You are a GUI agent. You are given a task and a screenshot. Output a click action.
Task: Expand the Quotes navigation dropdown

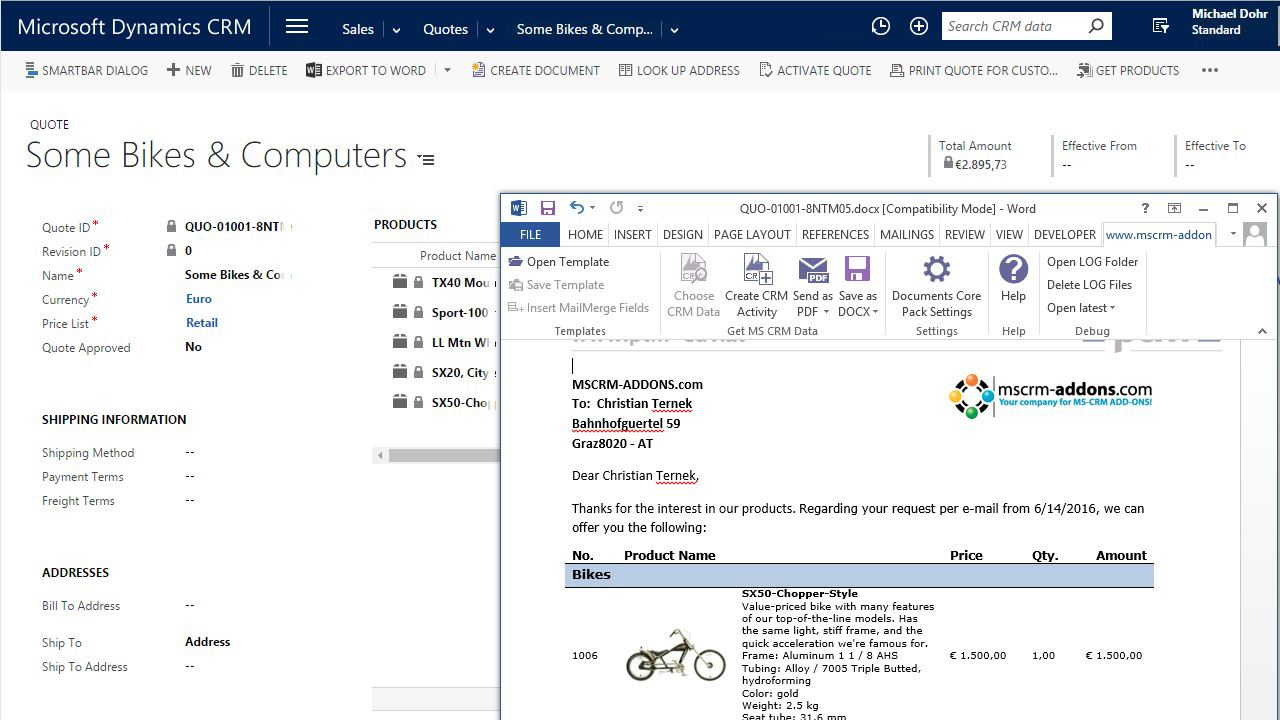pyautogui.click(x=491, y=30)
